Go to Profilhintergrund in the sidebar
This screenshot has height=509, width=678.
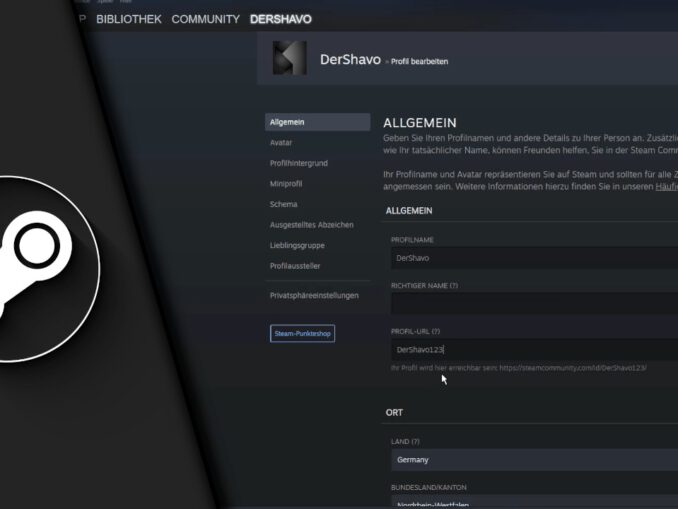click(x=299, y=163)
